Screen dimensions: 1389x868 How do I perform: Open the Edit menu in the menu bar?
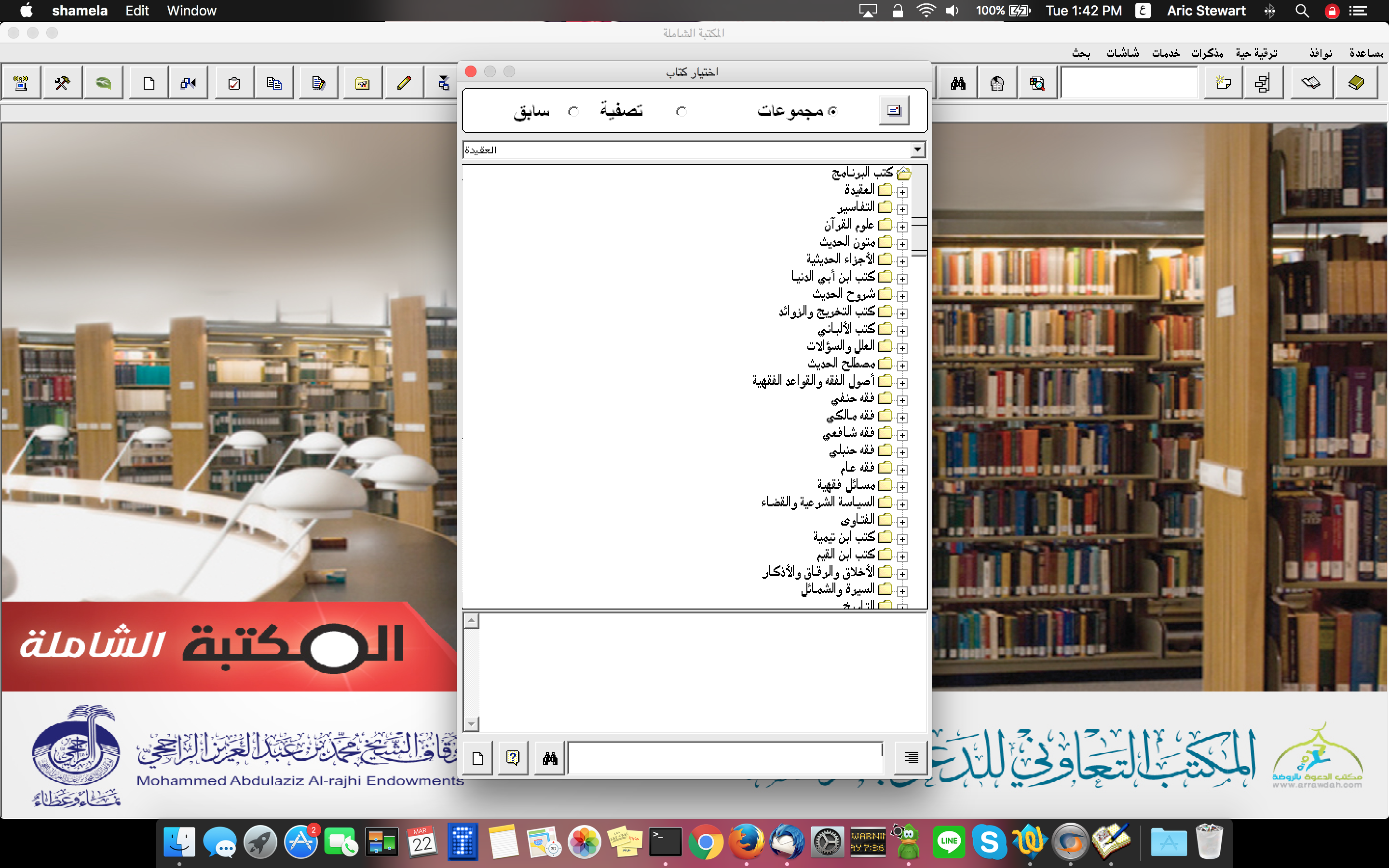pos(136,10)
